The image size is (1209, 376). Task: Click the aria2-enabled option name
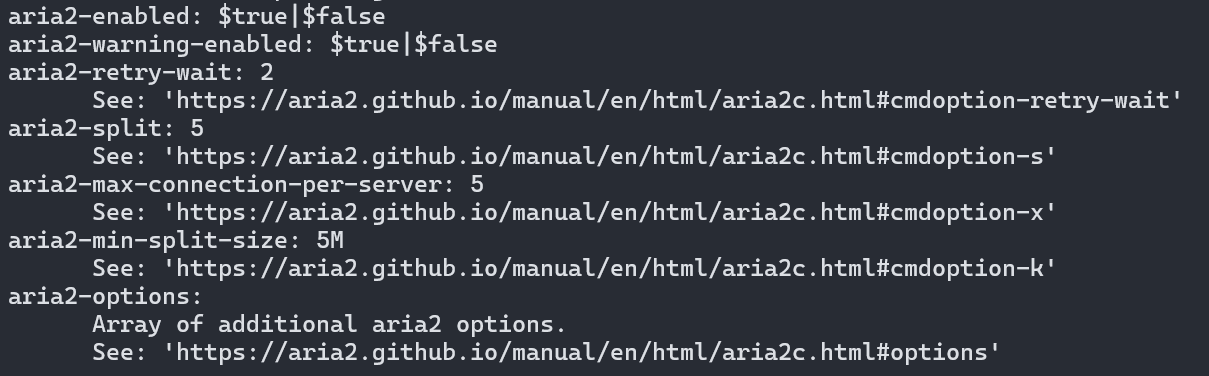point(99,16)
